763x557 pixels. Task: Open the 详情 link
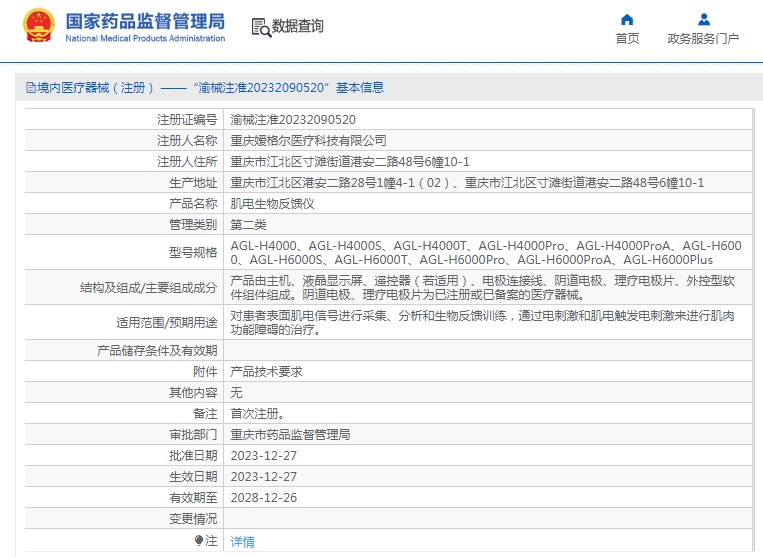242,541
